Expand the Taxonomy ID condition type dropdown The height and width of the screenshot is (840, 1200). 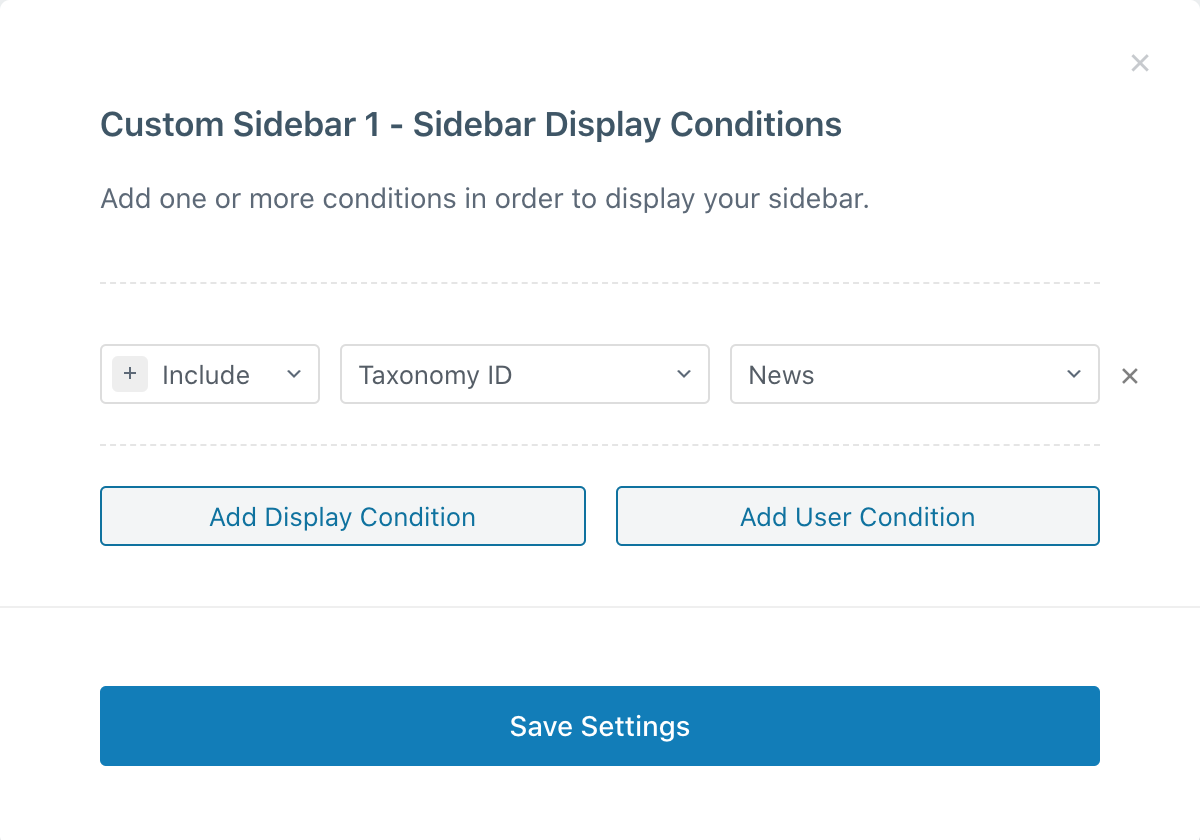(524, 375)
